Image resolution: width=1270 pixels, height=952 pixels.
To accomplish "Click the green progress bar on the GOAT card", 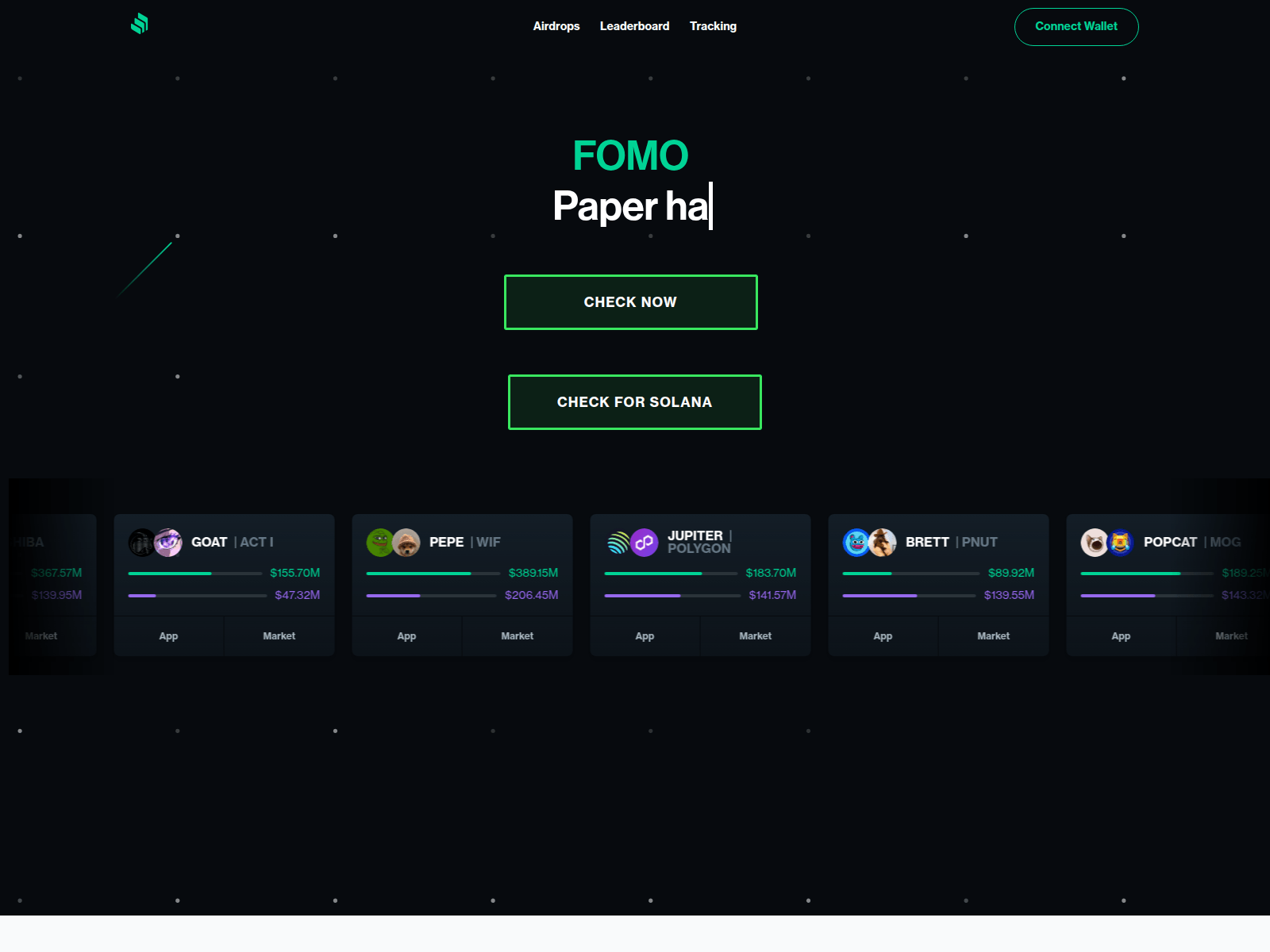I will point(194,573).
